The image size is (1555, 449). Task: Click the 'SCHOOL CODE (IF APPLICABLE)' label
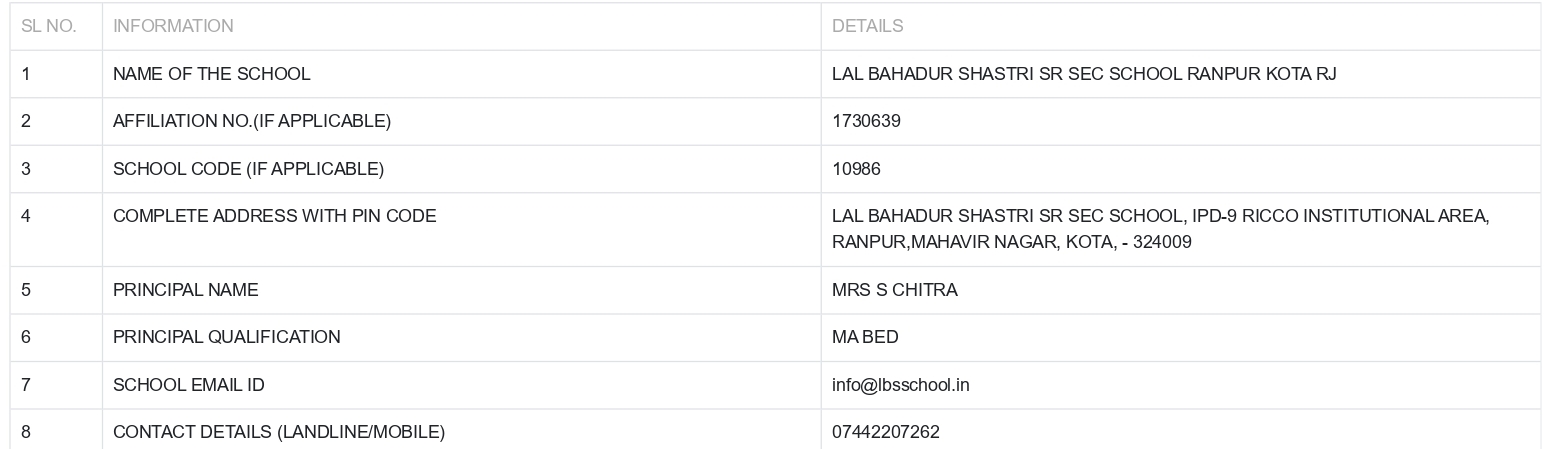[248, 169]
